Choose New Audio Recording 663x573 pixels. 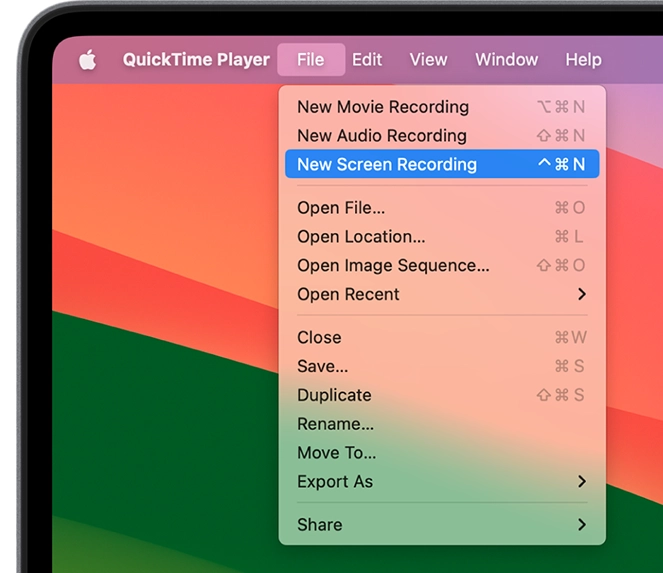point(442,136)
